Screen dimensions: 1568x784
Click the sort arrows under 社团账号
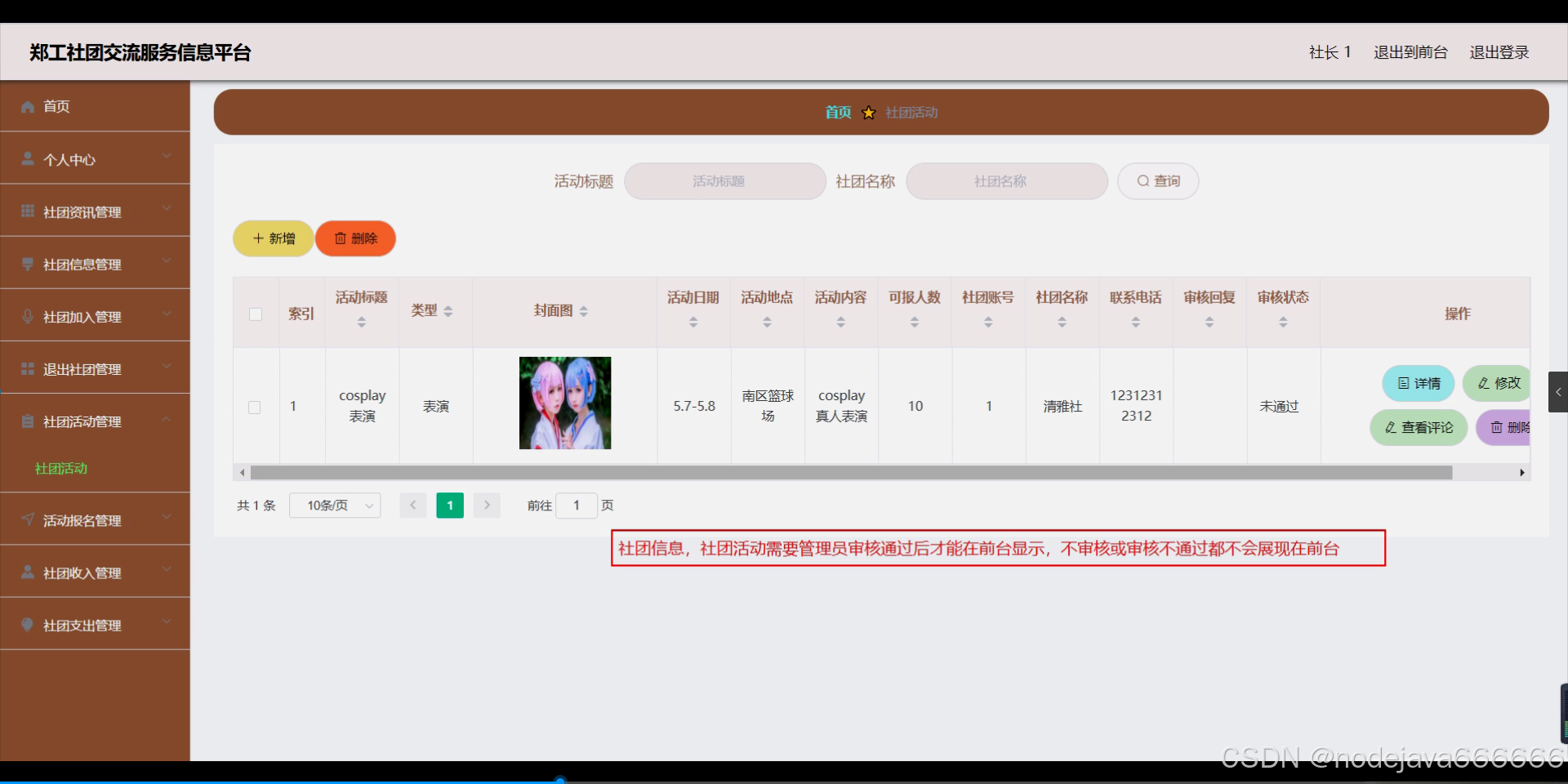pos(988,323)
